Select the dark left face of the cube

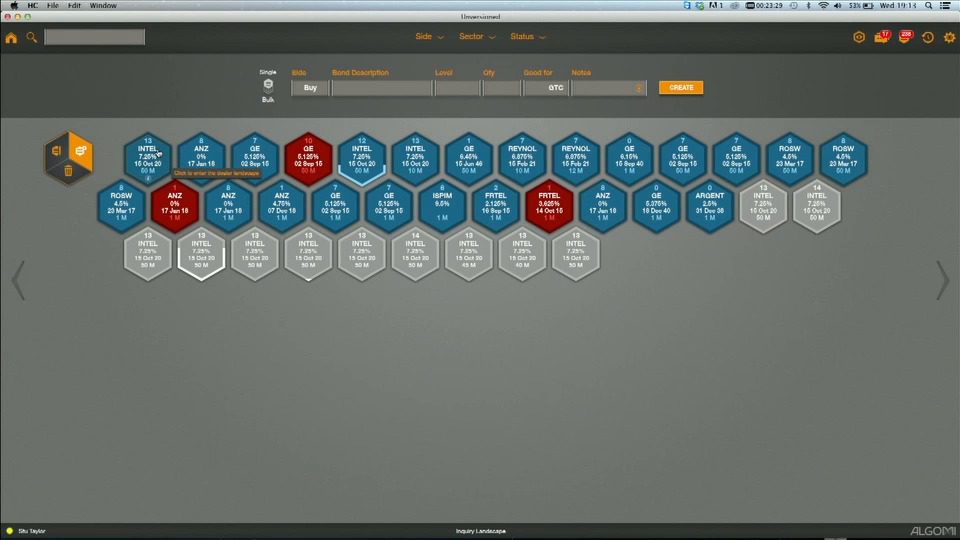point(56,151)
